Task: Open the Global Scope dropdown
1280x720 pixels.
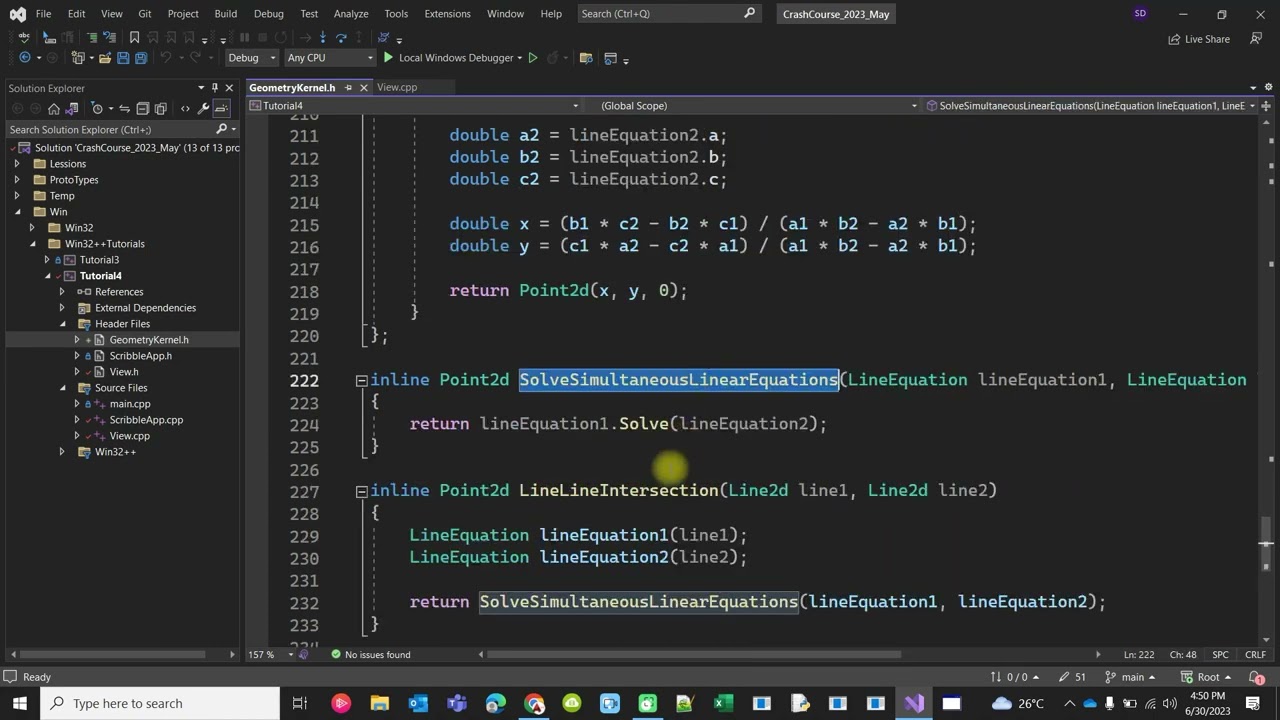Action: pyautogui.click(x=759, y=105)
